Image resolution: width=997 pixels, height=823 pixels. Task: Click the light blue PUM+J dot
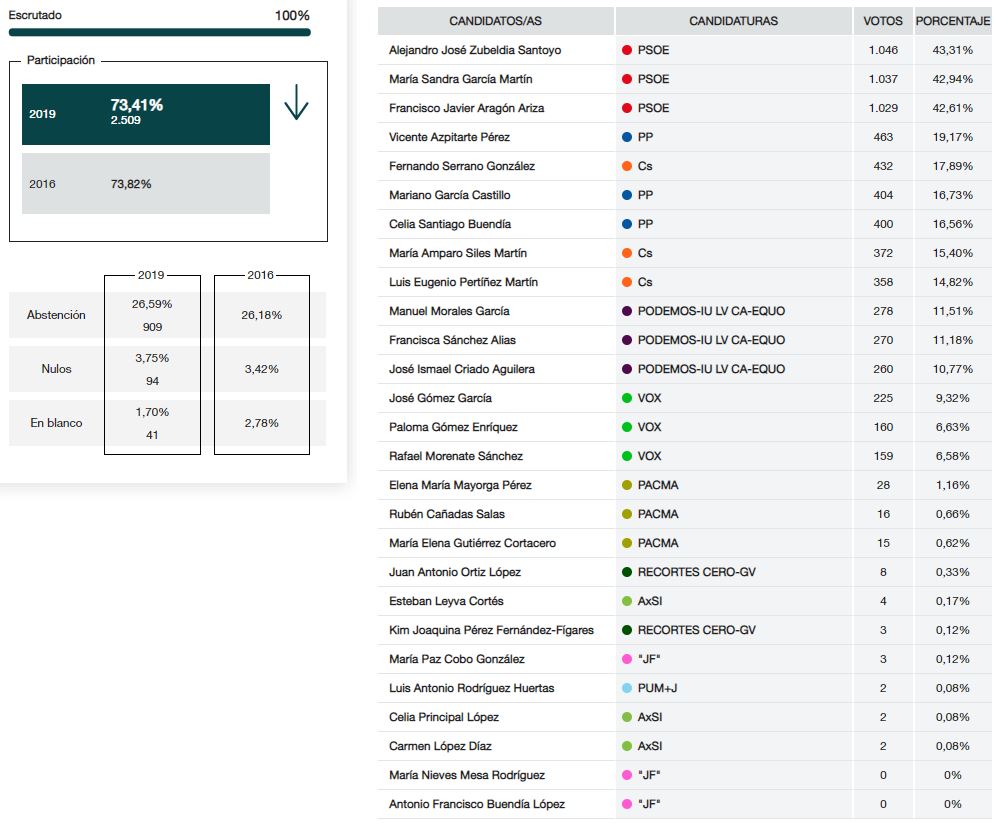627,688
